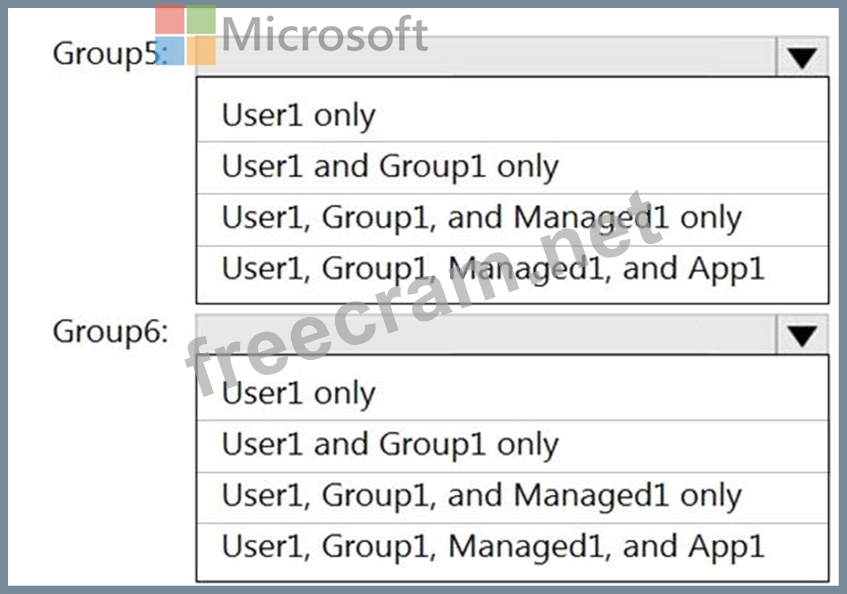Click the Microsoft four-square logo icon
This screenshot has width=847, height=594.
coord(186,35)
